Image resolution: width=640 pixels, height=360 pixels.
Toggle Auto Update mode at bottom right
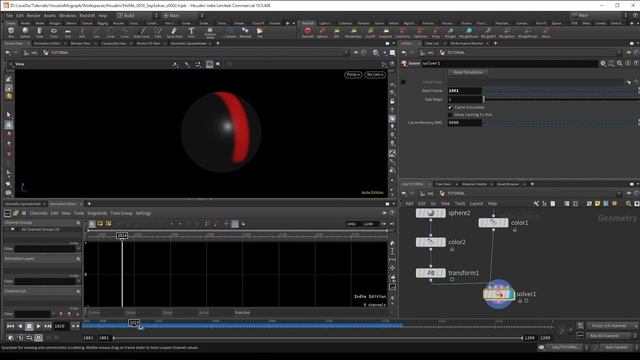click(616, 347)
